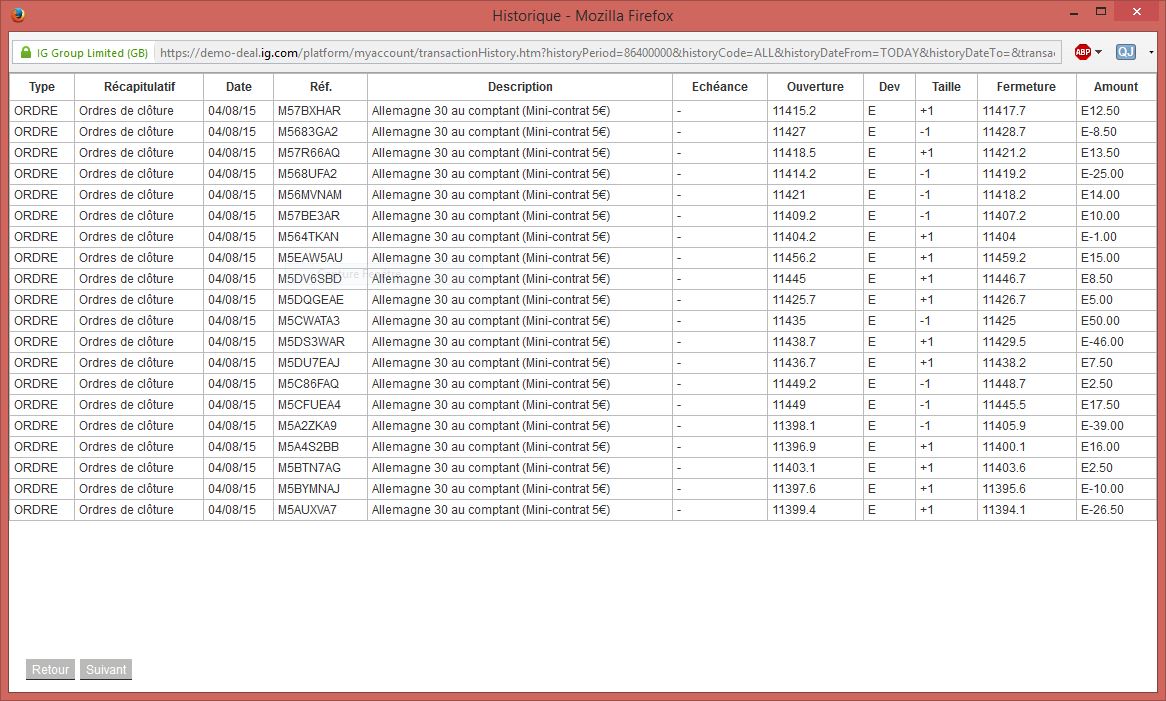Click the QJ extension icon
The width and height of the screenshot is (1166, 701).
1126,52
